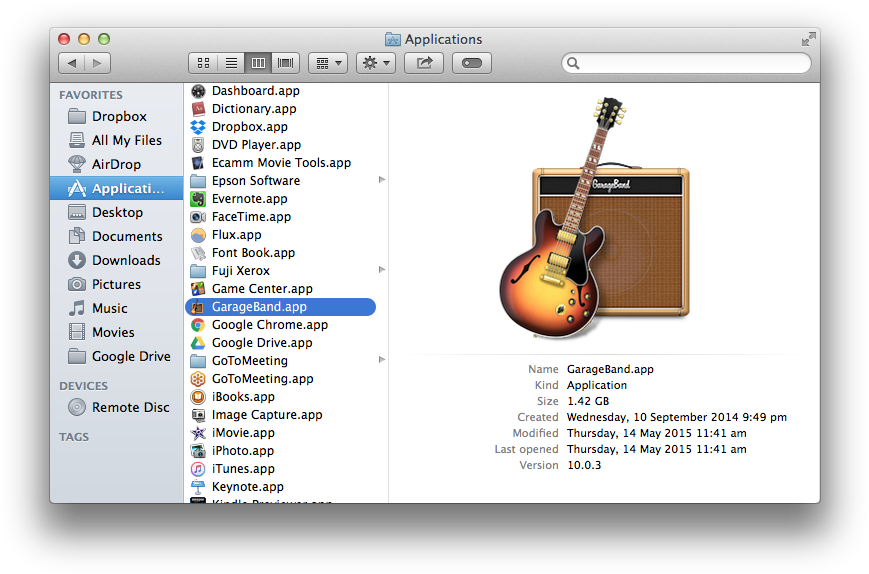Click the GarageBand preview image

coord(594,218)
